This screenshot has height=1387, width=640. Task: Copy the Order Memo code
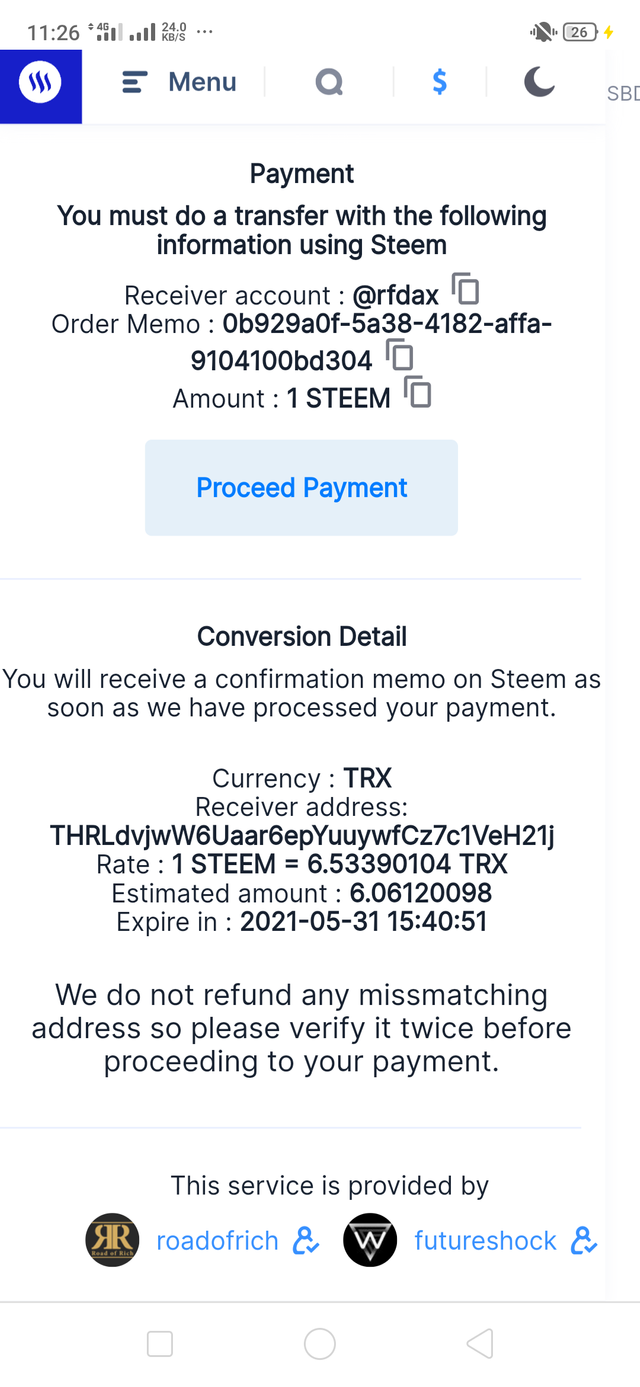399,354
